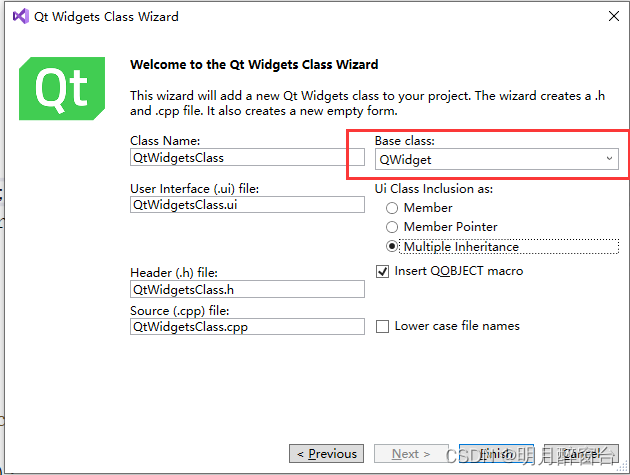This screenshot has height=475, width=630.
Task: Click the disabled Next button
Action: (x=411, y=454)
